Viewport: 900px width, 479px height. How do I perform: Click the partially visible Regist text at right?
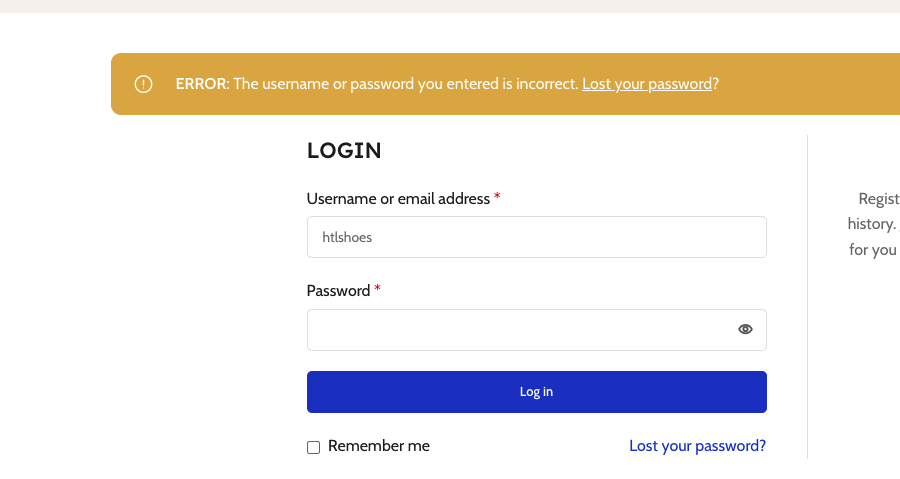[879, 199]
